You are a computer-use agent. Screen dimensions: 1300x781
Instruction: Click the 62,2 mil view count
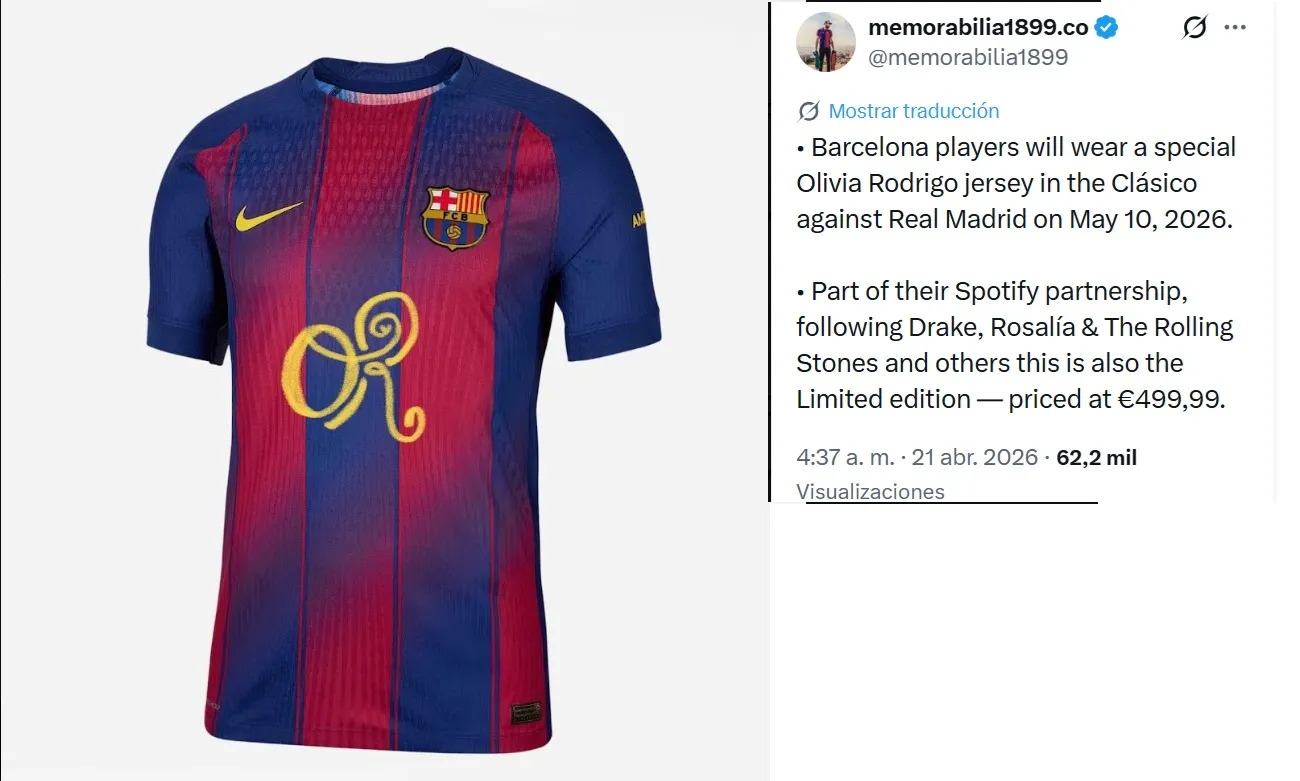click(1097, 458)
